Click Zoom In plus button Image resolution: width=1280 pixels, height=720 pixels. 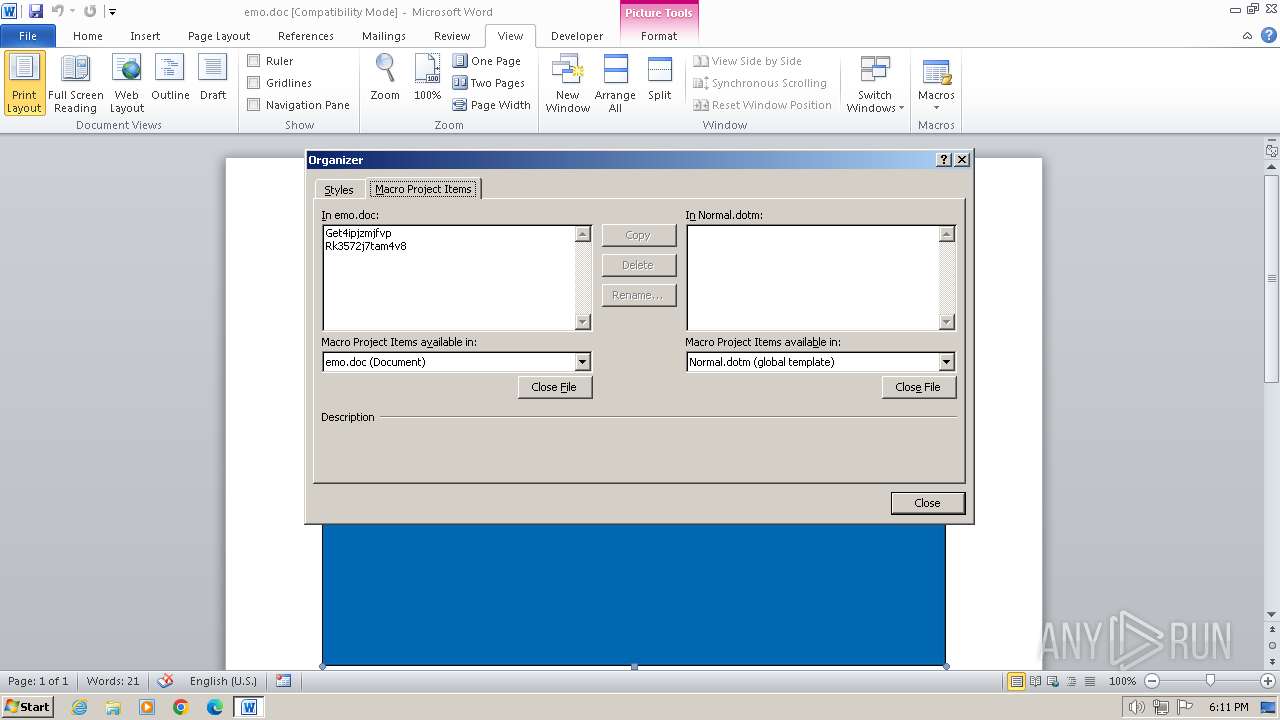point(1268,681)
